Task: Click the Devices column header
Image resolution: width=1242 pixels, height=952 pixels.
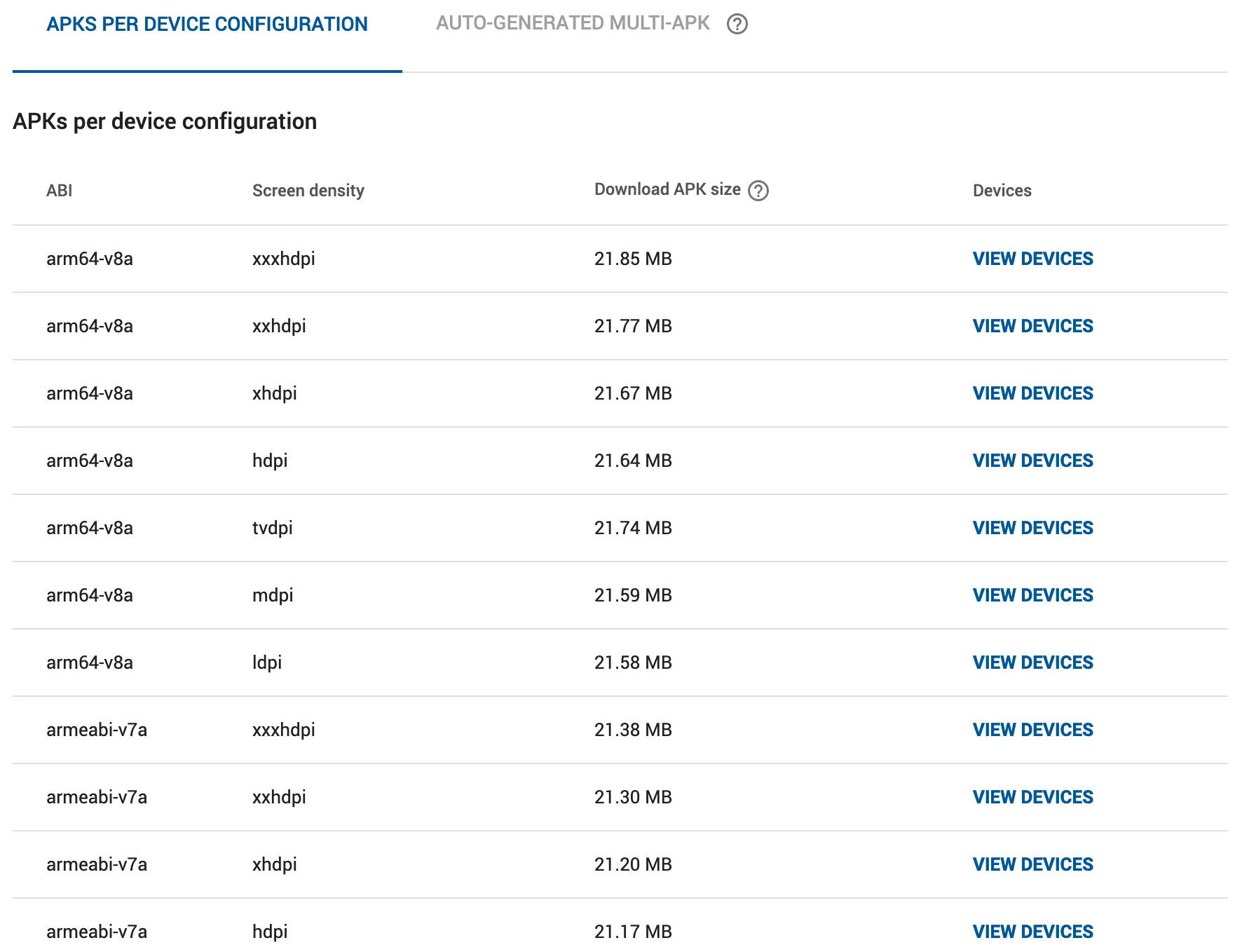Action: (x=1002, y=190)
